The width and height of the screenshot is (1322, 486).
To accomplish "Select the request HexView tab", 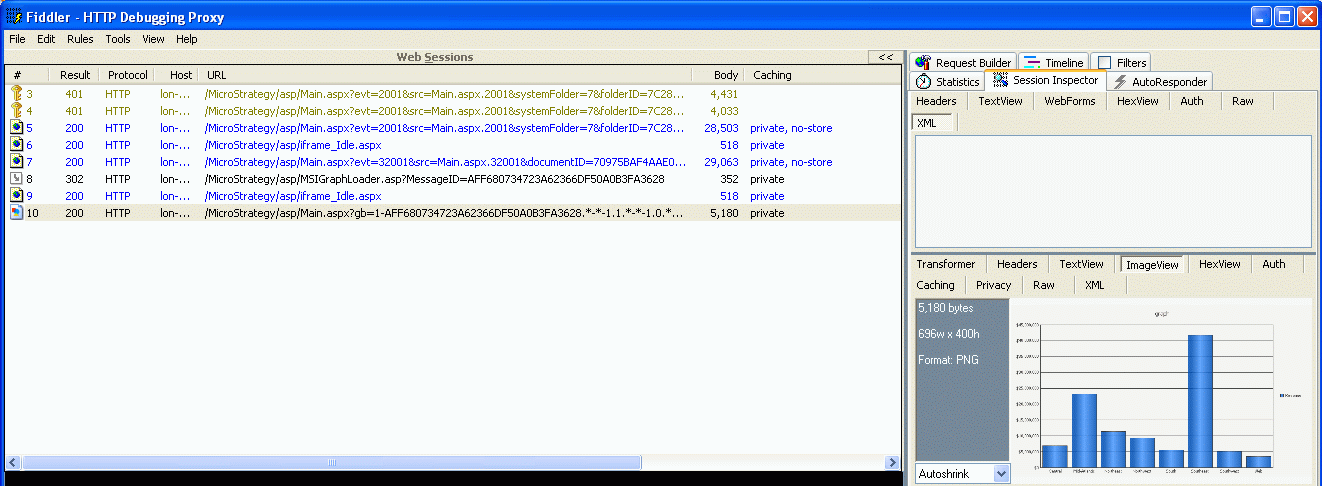I will [x=1137, y=101].
